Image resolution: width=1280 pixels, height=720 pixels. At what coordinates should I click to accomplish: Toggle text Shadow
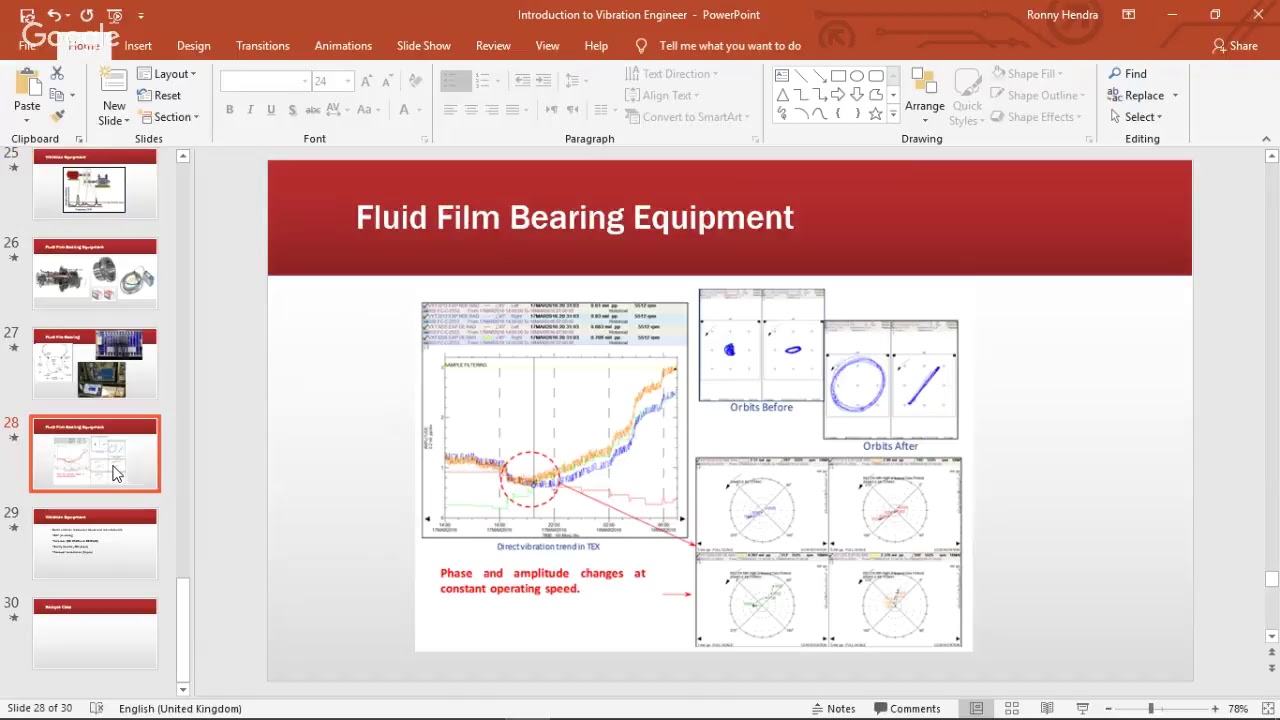pos(291,110)
